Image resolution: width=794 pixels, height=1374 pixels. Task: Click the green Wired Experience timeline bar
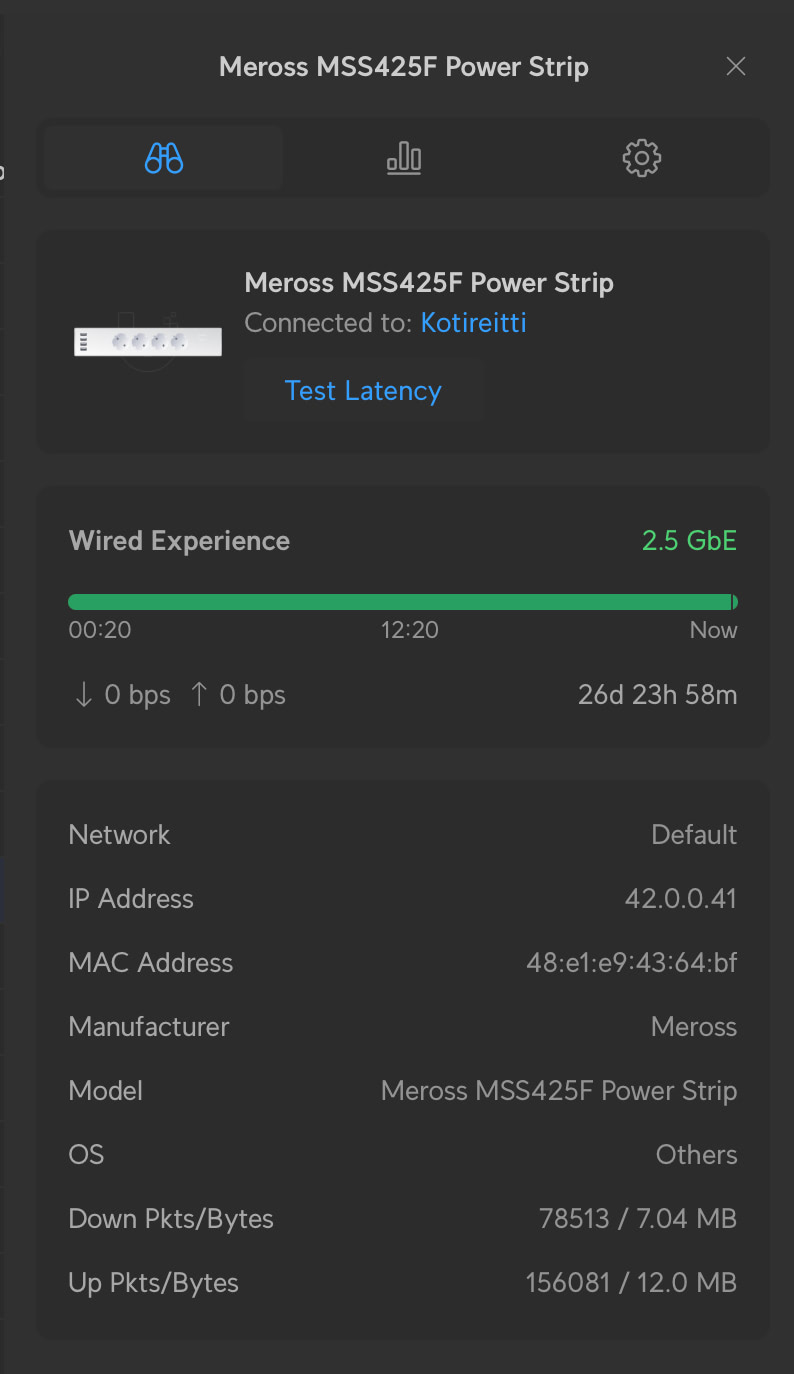coord(400,602)
